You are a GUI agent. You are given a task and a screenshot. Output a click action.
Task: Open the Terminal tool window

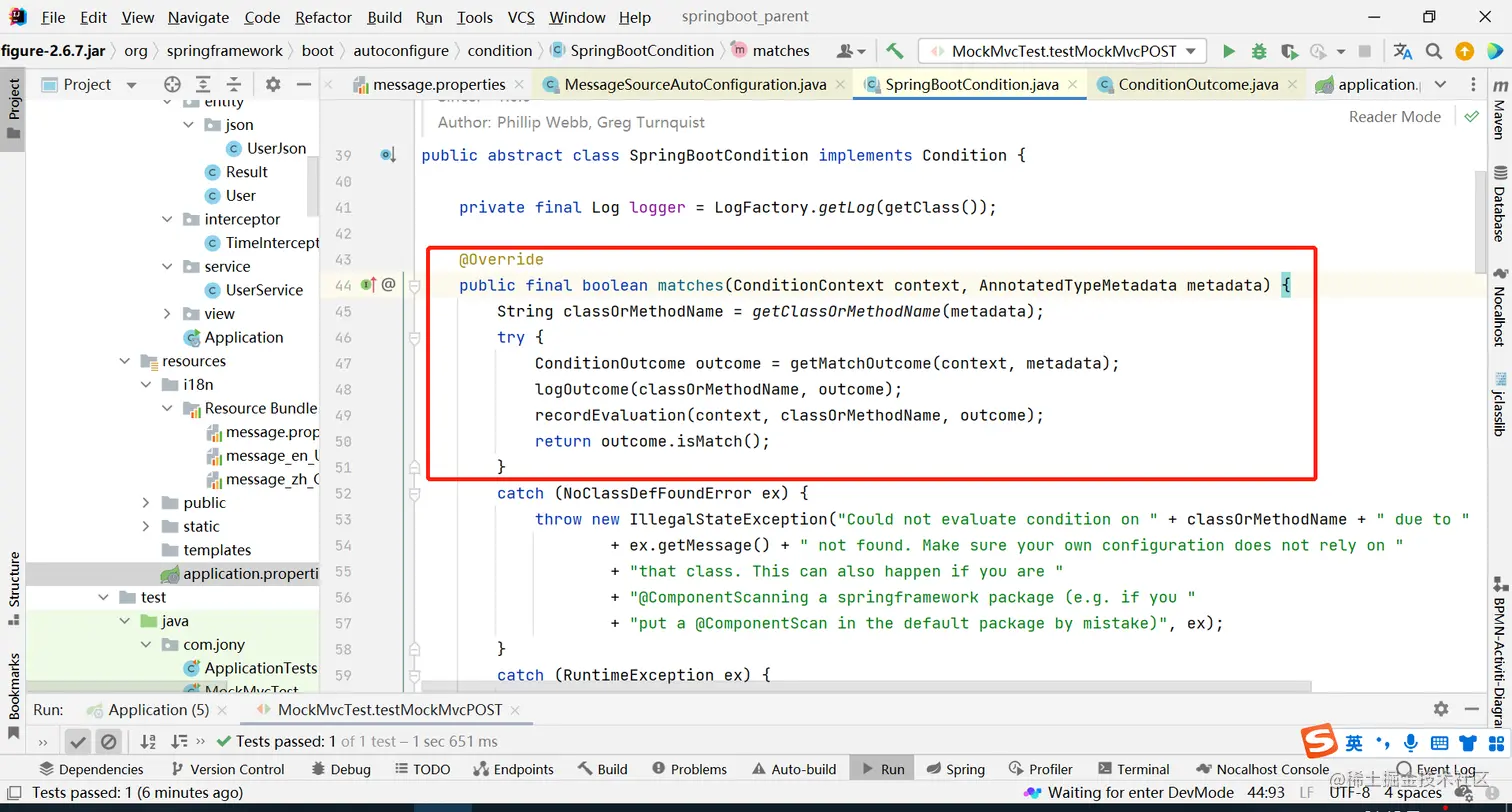pos(1133,769)
